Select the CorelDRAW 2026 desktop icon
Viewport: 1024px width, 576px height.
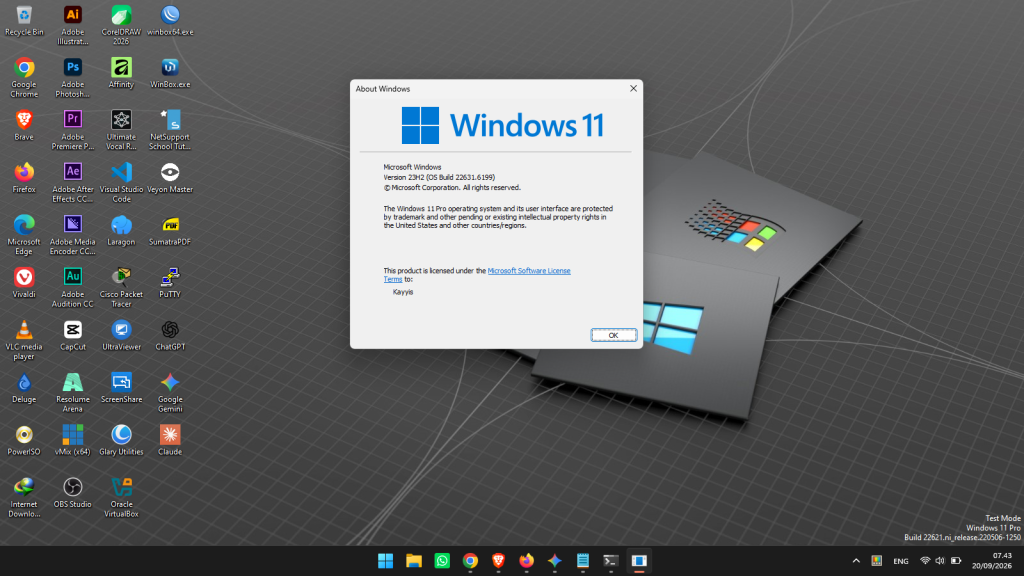click(121, 25)
